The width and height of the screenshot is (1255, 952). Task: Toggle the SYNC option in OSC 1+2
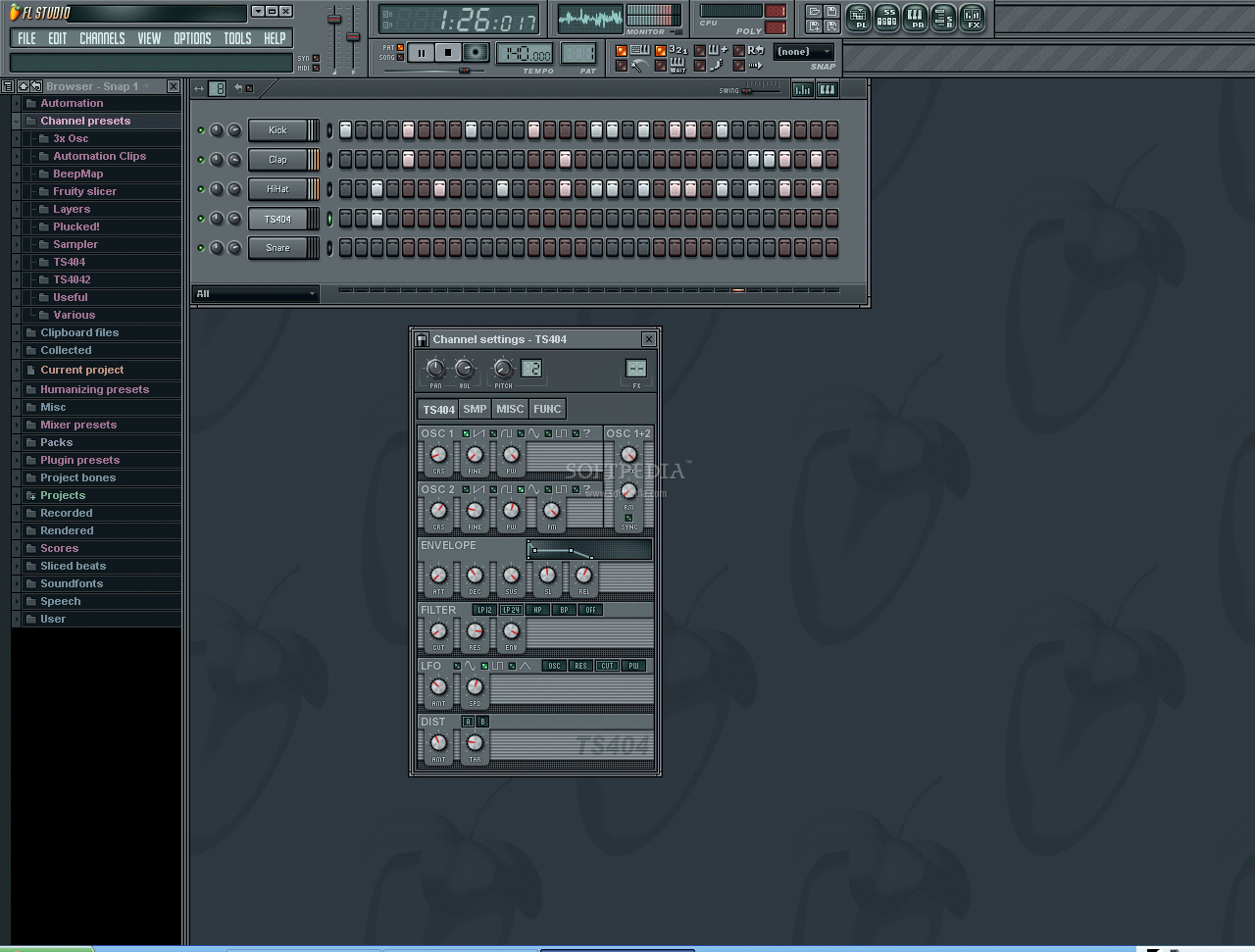point(628,518)
